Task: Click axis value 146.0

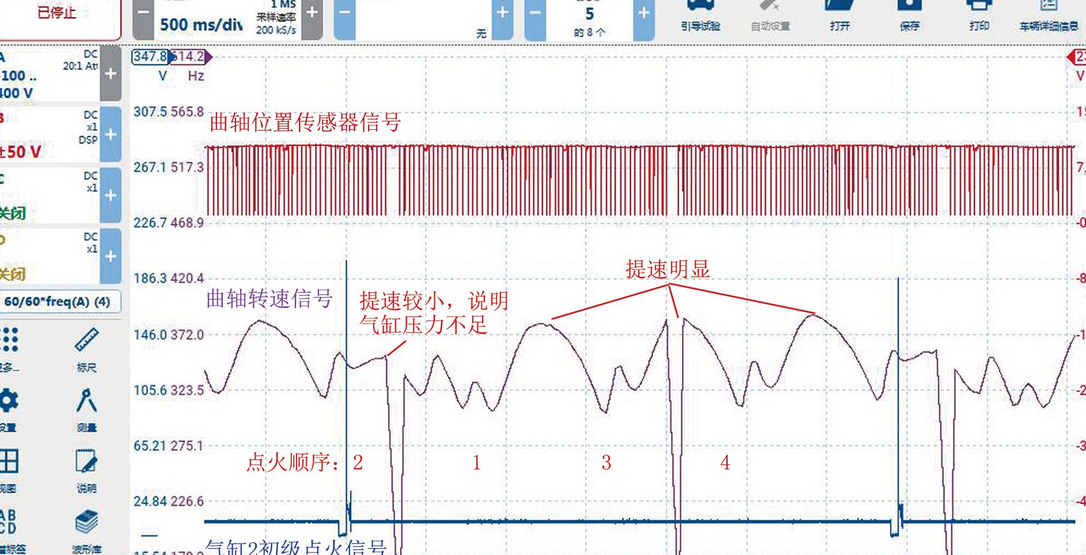Action: click(x=150, y=335)
